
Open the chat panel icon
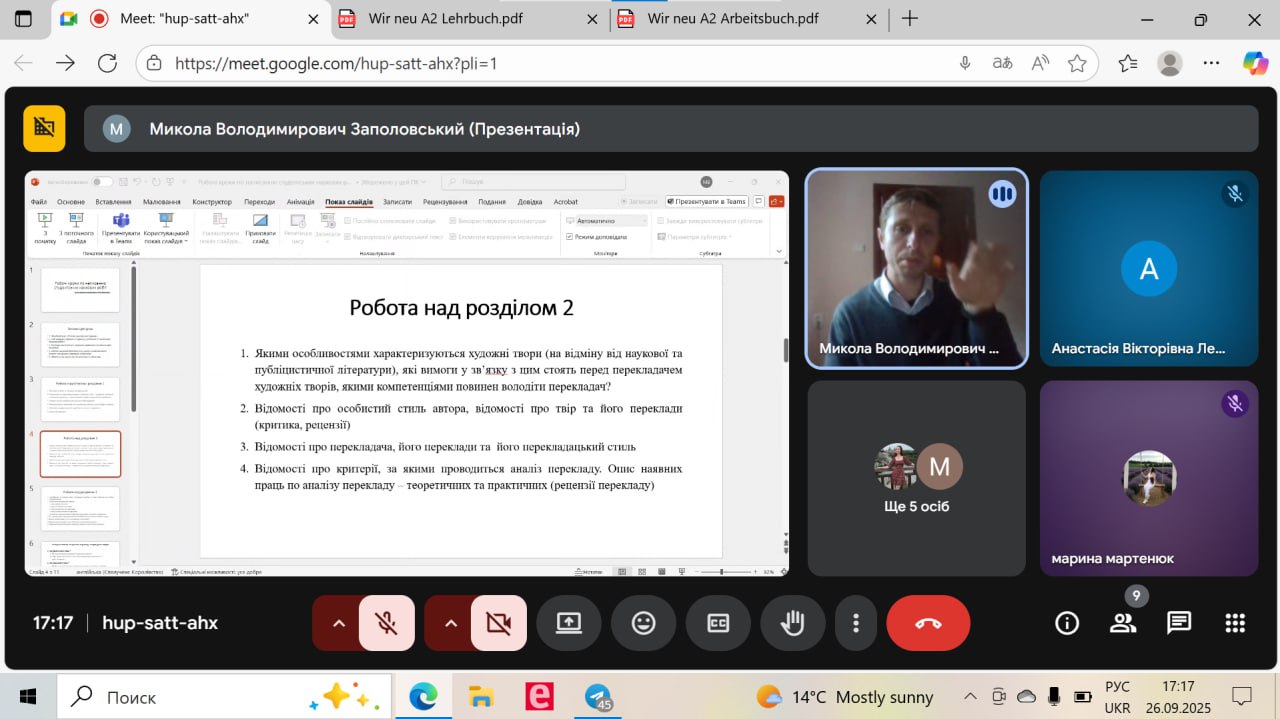1179,623
